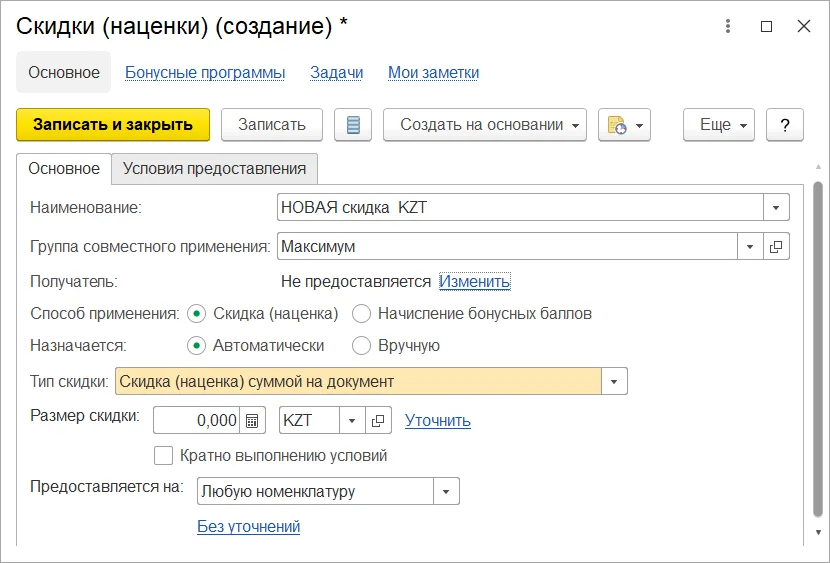Enable Кратно выполнению условий checkbox
The height and width of the screenshot is (563, 830).
pos(163,456)
